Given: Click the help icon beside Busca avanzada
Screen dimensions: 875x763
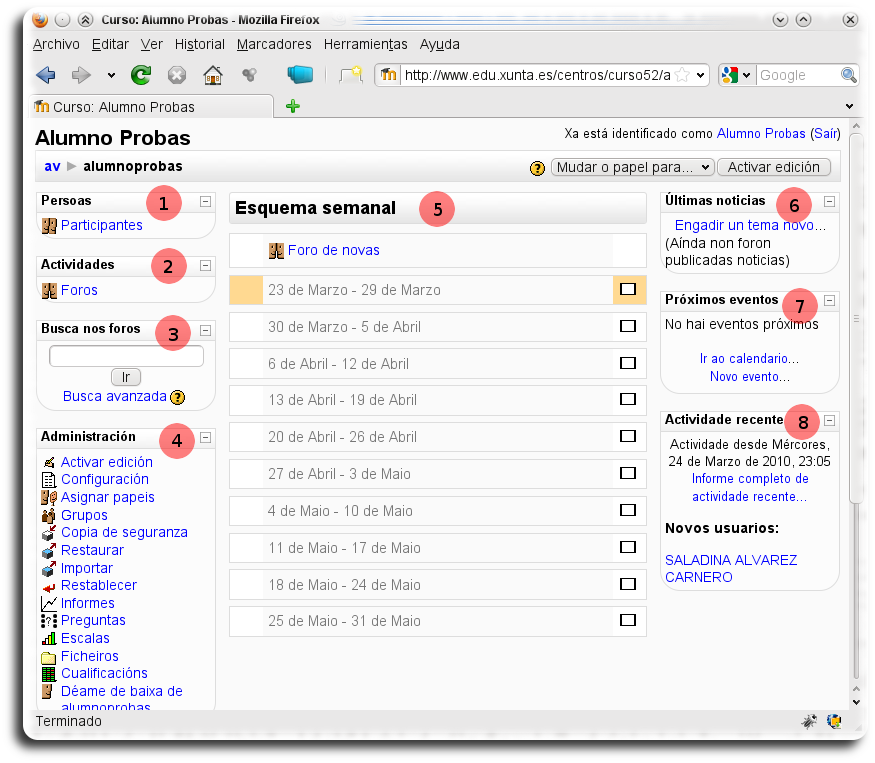Looking at the screenshot, I should (179, 396).
